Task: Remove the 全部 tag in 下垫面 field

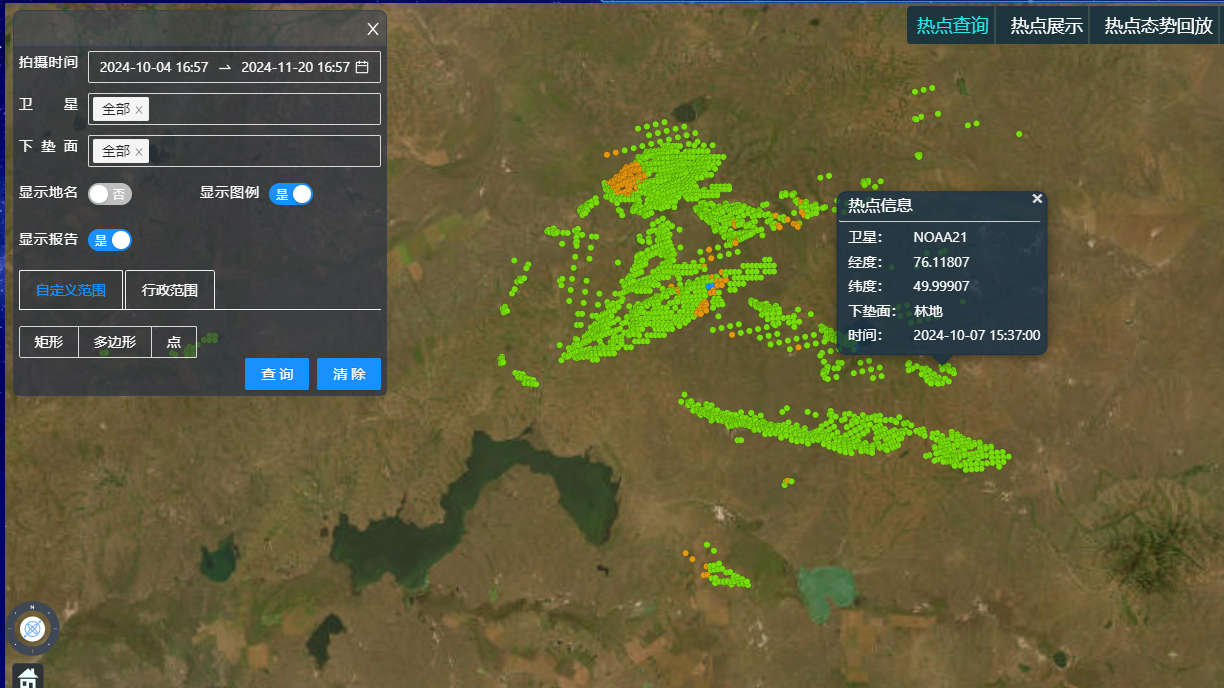Action: click(x=139, y=152)
